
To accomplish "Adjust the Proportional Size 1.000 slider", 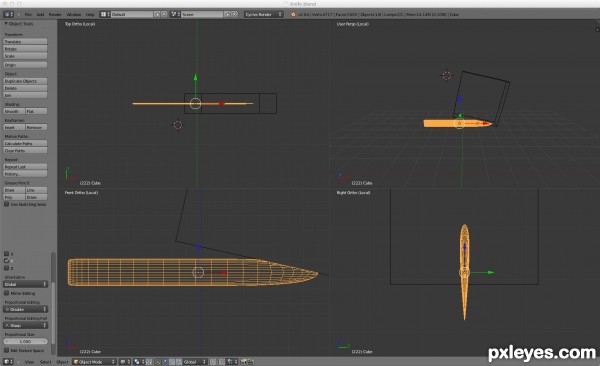I will click(26, 341).
